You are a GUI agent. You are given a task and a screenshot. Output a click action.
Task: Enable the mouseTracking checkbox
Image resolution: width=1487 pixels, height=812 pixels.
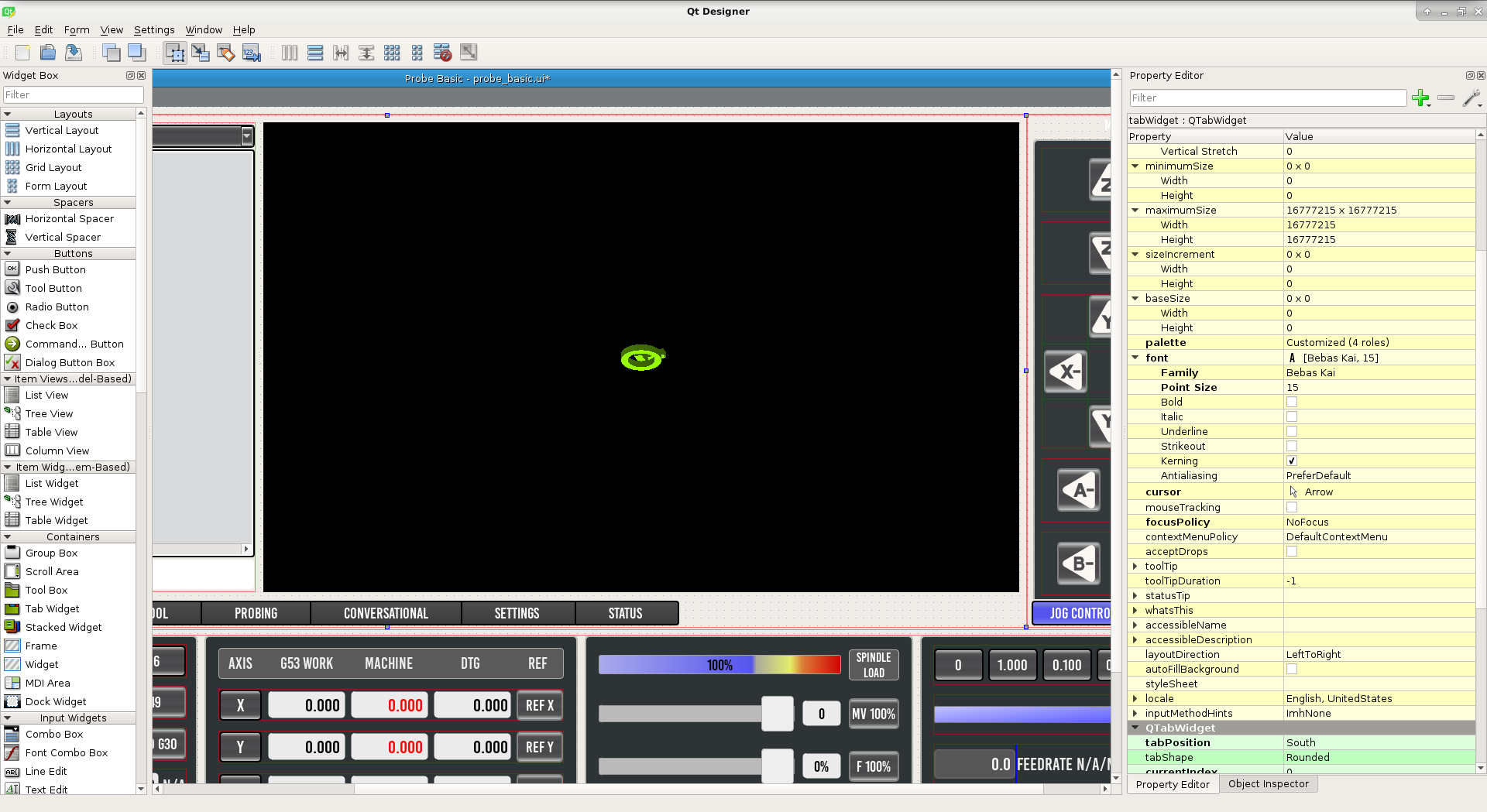1292,507
